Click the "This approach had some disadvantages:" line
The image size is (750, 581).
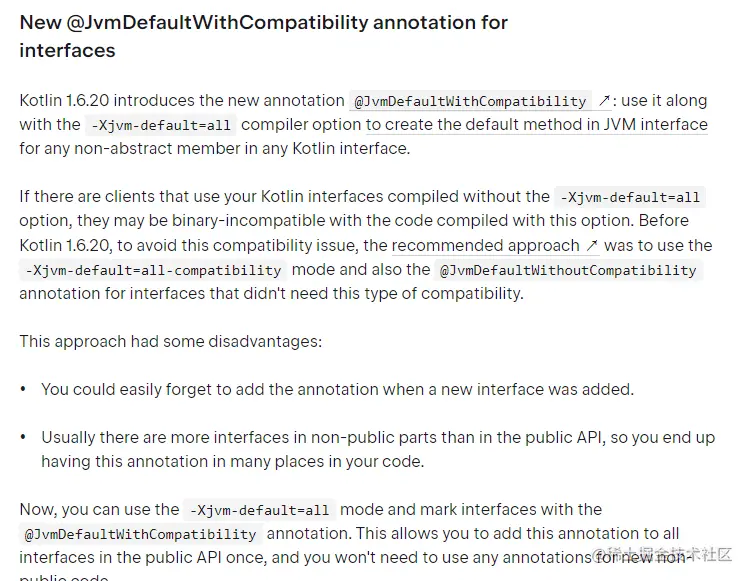click(x=170, y=342)
